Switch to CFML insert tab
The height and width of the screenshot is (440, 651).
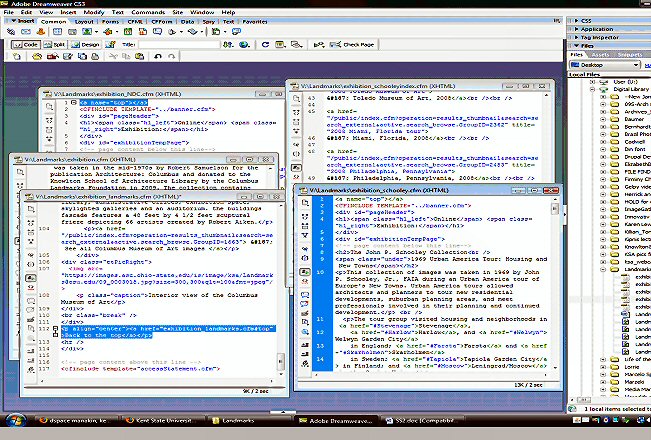coord(135,22)
